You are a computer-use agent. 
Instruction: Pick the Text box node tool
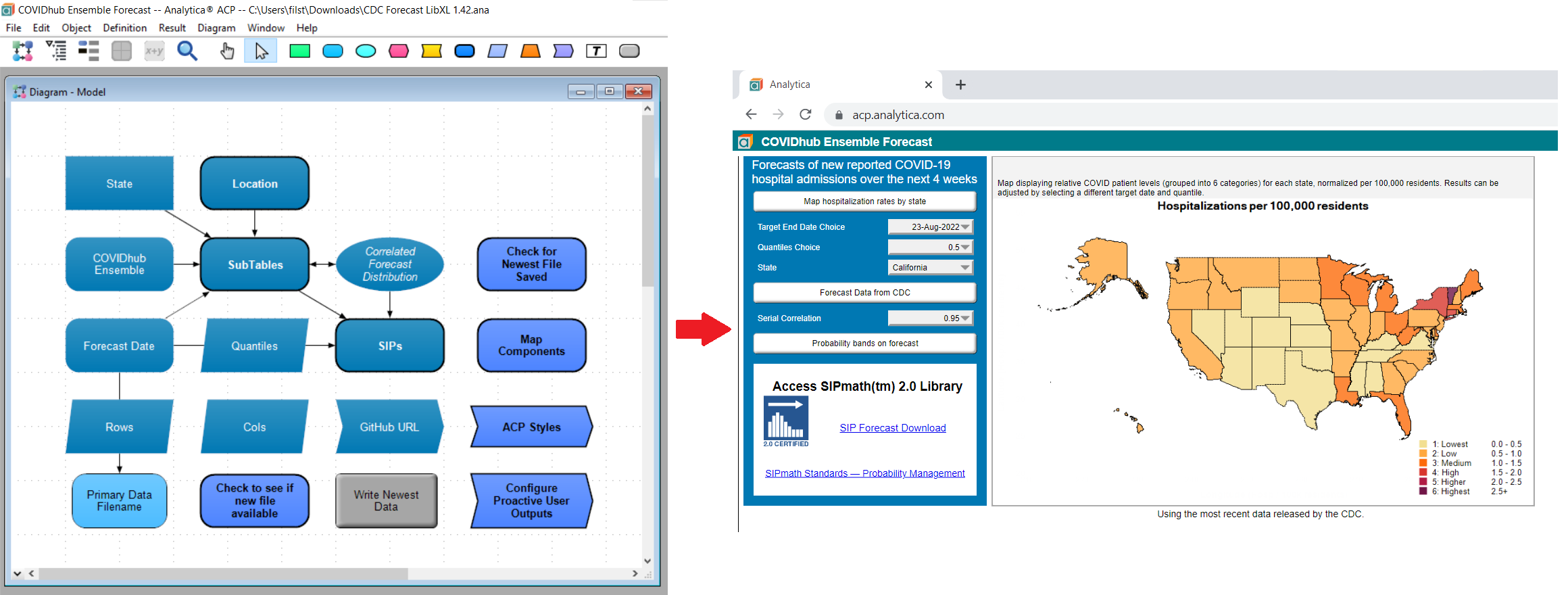pyautogui.click(x=596, y=51)
